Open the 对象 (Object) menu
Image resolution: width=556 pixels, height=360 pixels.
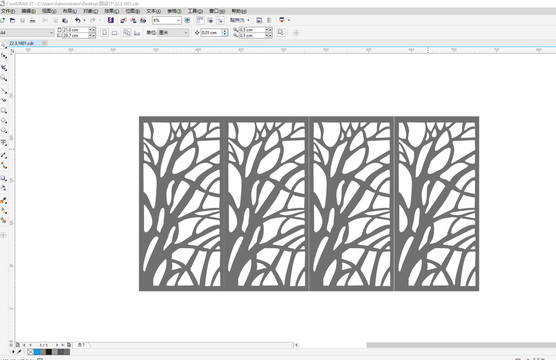tap(90, 11)
